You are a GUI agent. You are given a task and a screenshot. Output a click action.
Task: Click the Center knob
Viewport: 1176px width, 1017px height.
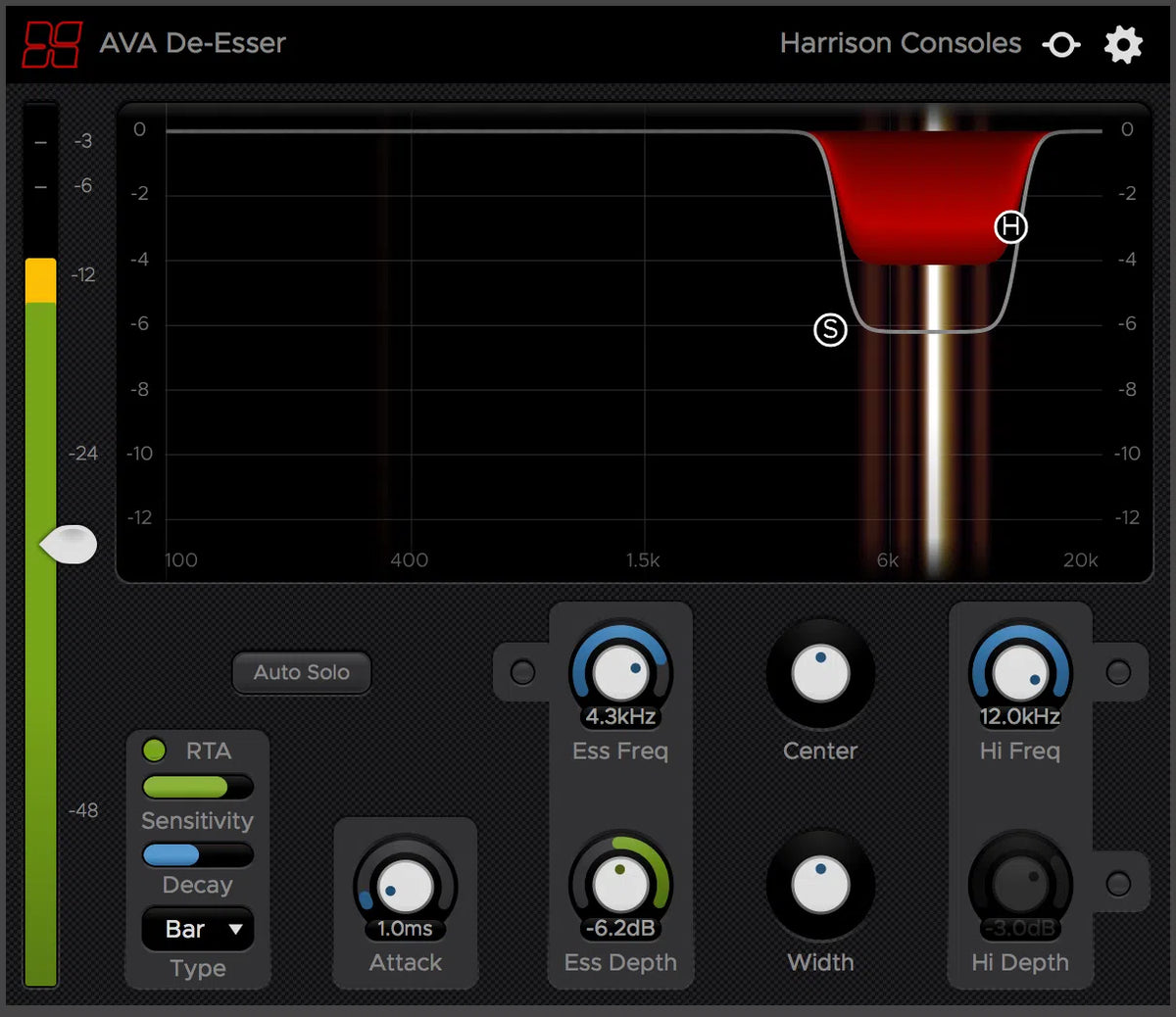pyautogui.click(x=820, y=673)
